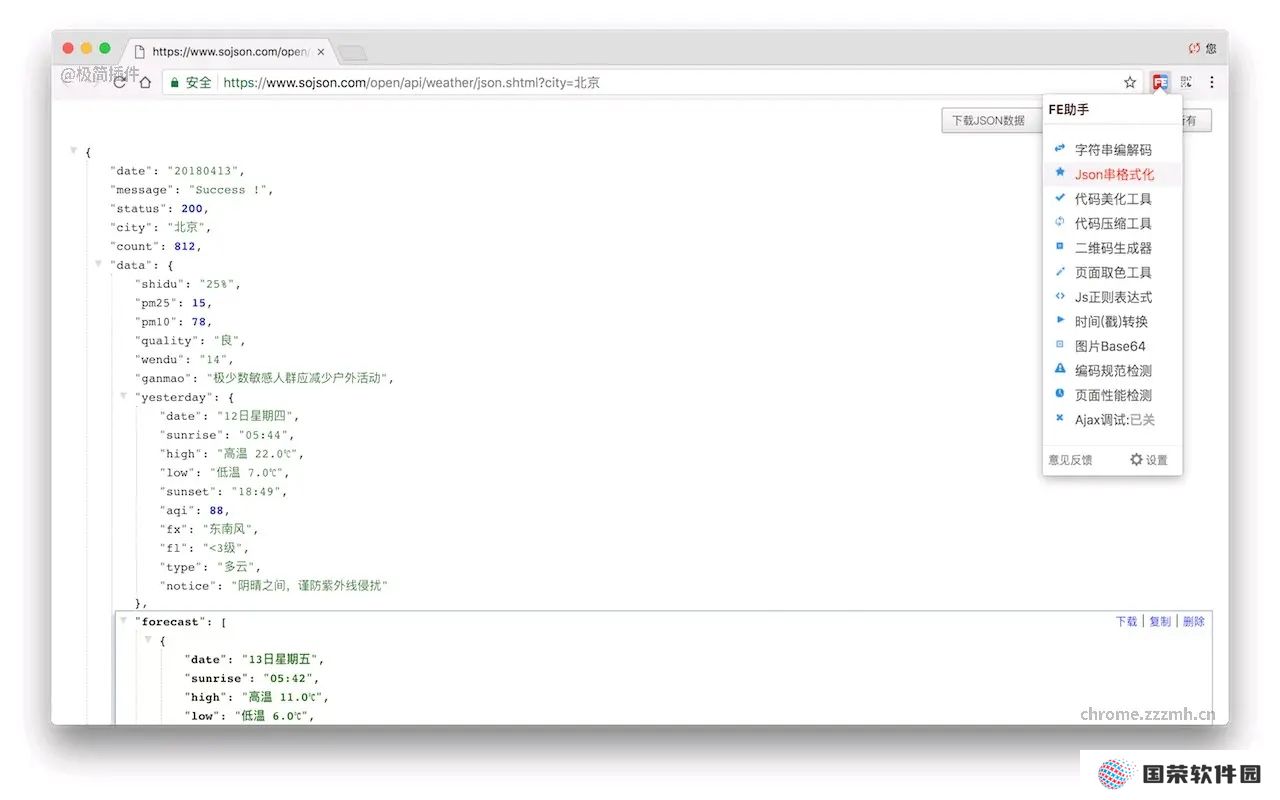Click the pm25 value 15
This screenshot has width=1280, height=800.
(198, 303)
